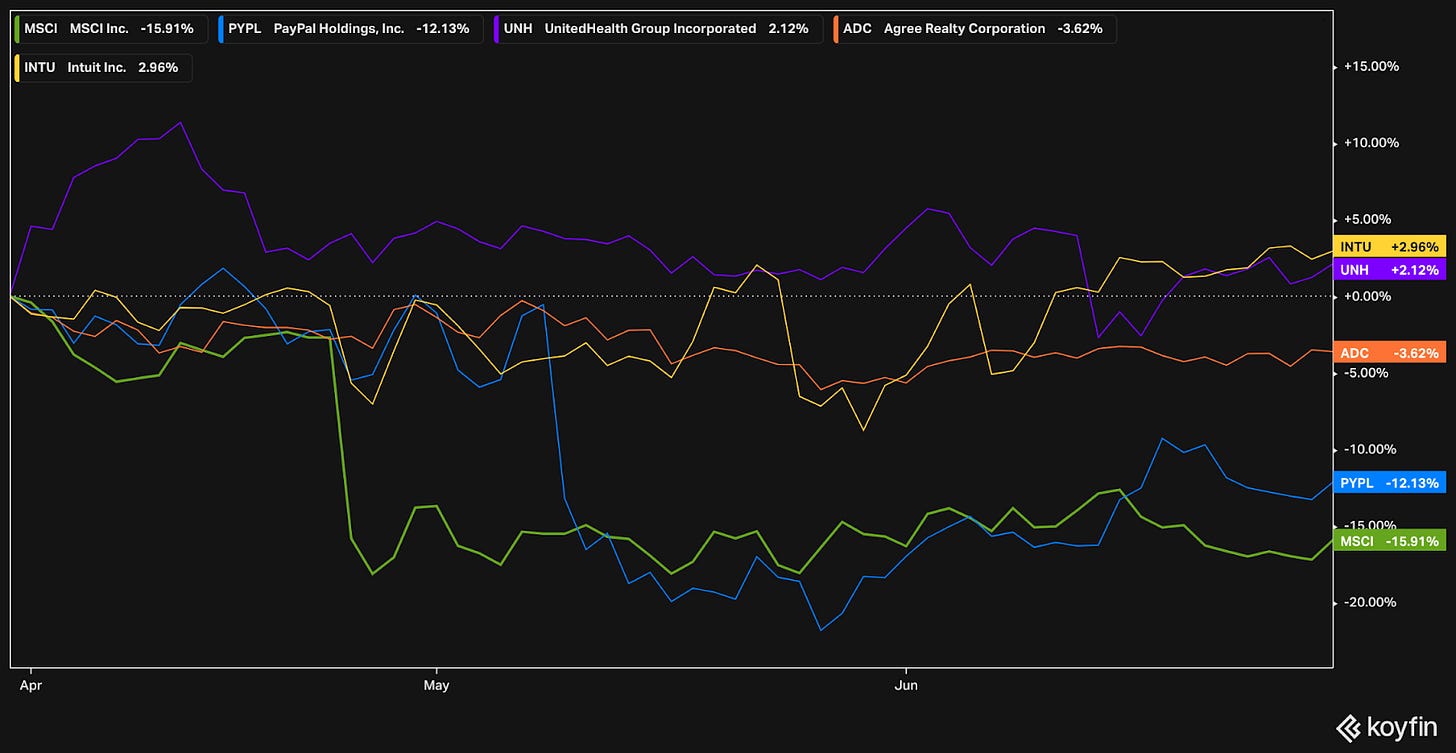Click the Jun date axis label
The height and width of the screenshot is (753, 1456).
coord(906,686)
